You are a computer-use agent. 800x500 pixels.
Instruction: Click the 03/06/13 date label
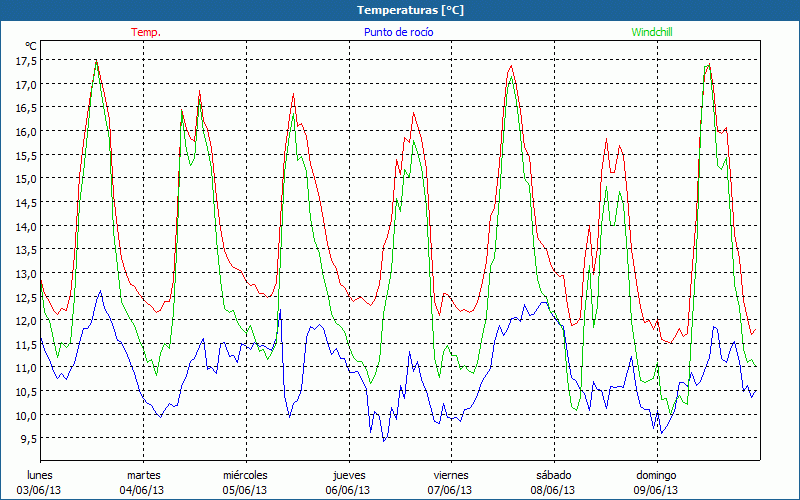coord(40,490)
